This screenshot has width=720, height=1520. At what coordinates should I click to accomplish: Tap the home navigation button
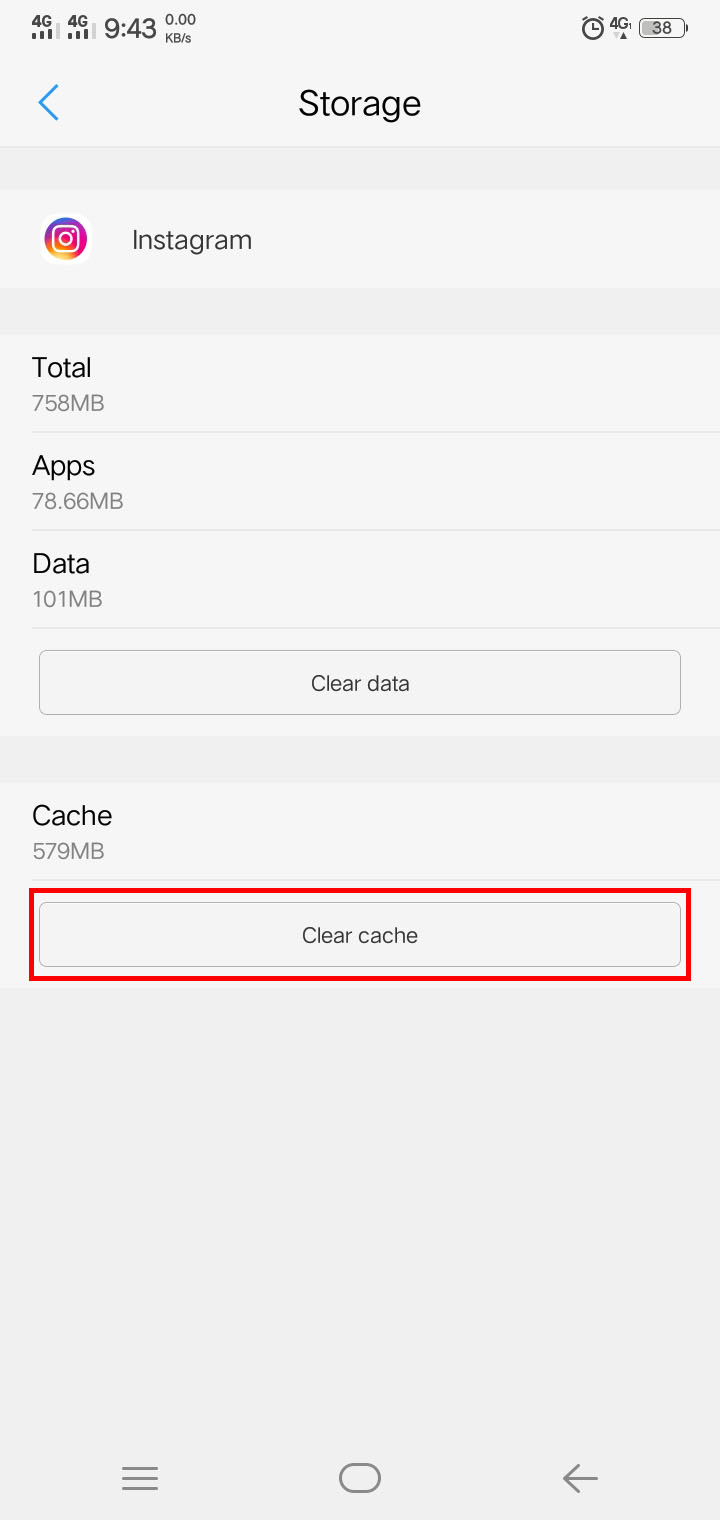pyautogui.click(x=360, y=1478)
